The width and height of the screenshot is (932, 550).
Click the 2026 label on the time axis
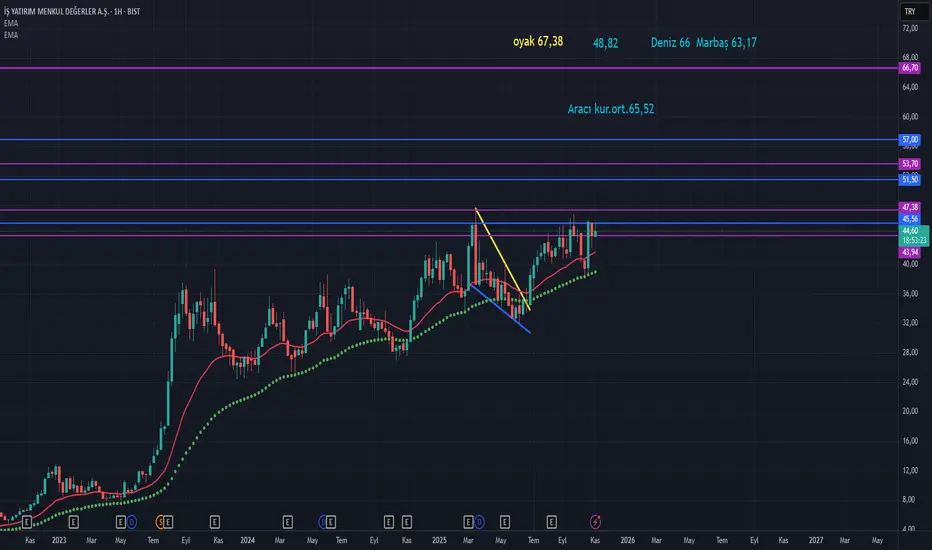pos(627,540)
